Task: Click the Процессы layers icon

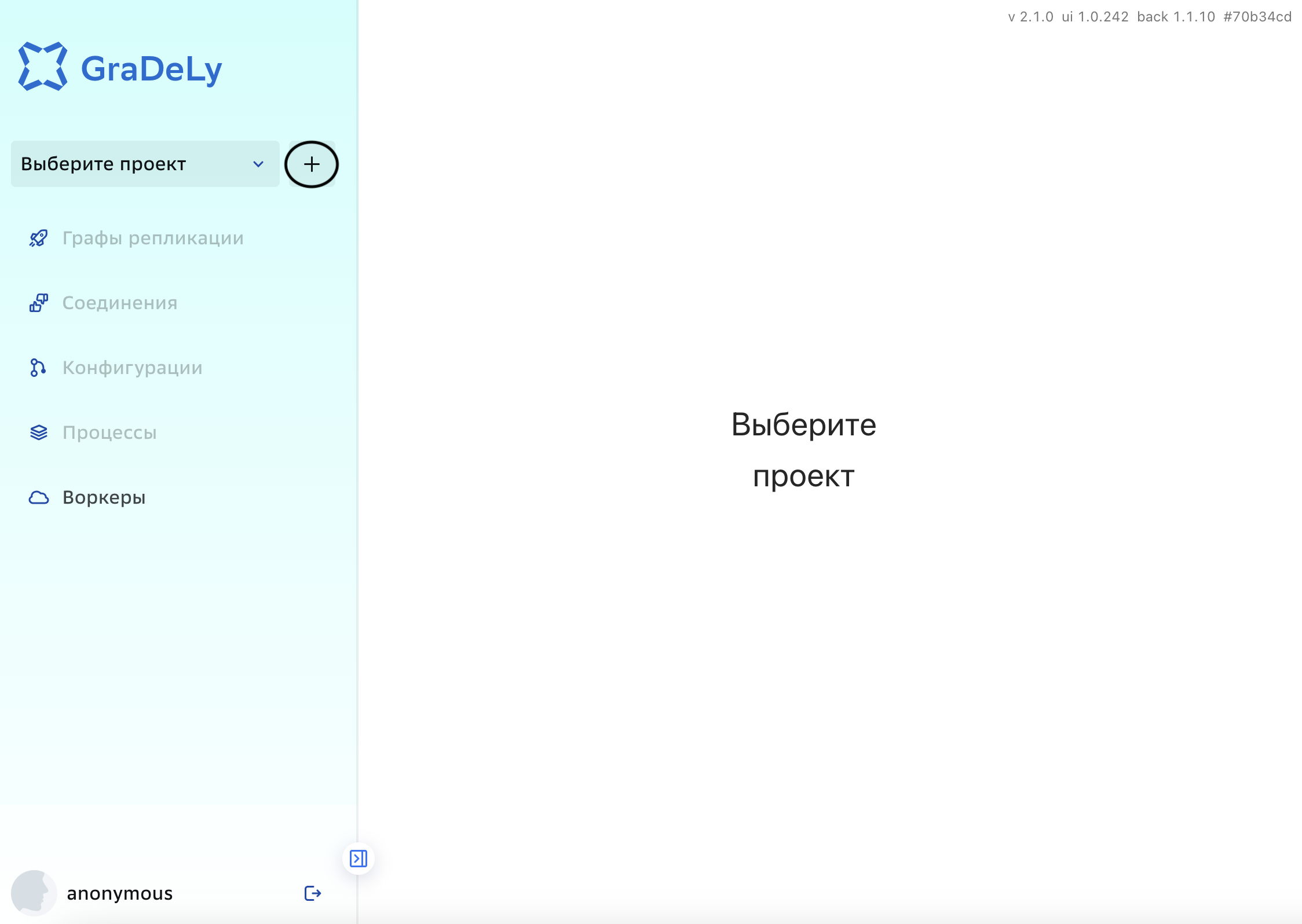Action: click(39, 432)
